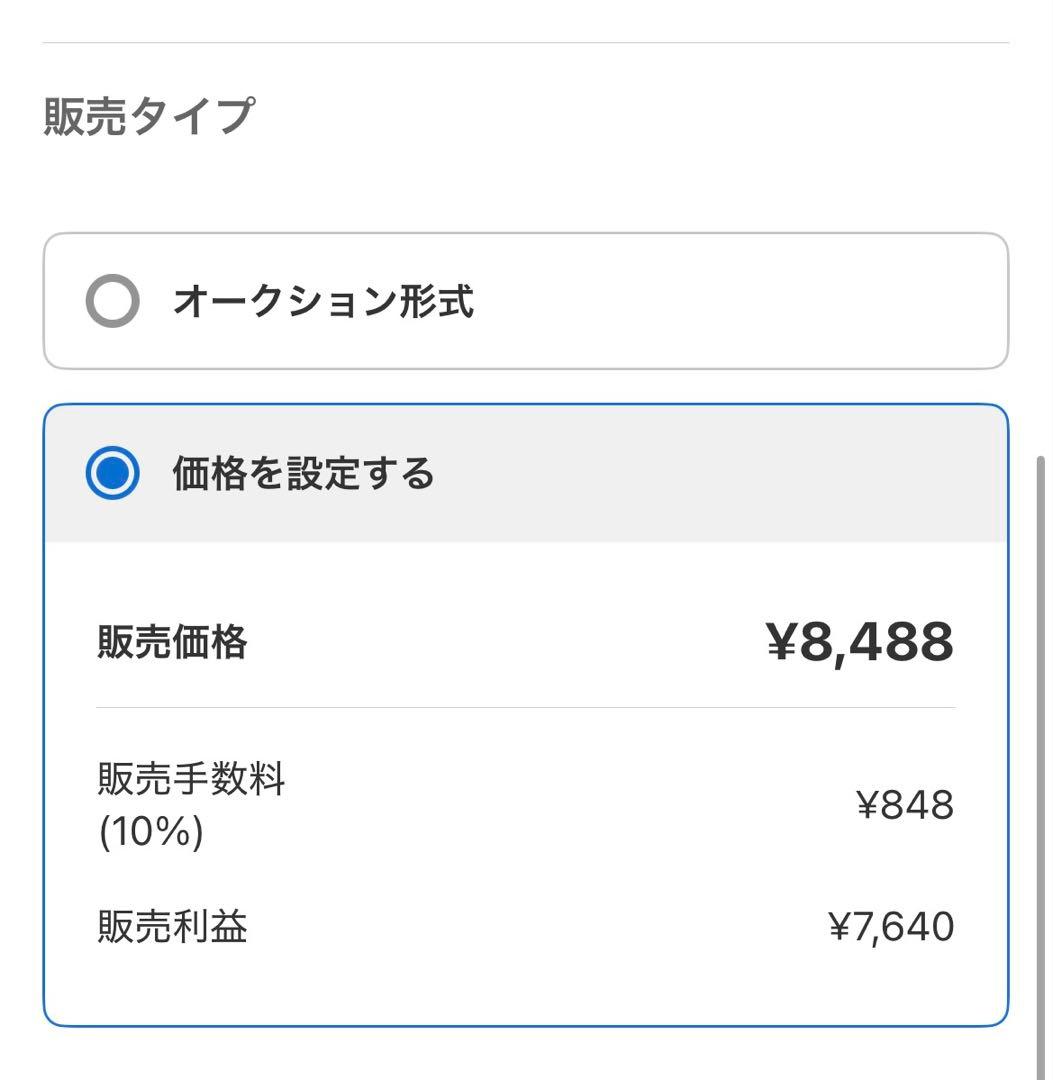Click the separator line above 販売タイプ
Viewport: 1053px width, 1080px height.
(525, 42)
